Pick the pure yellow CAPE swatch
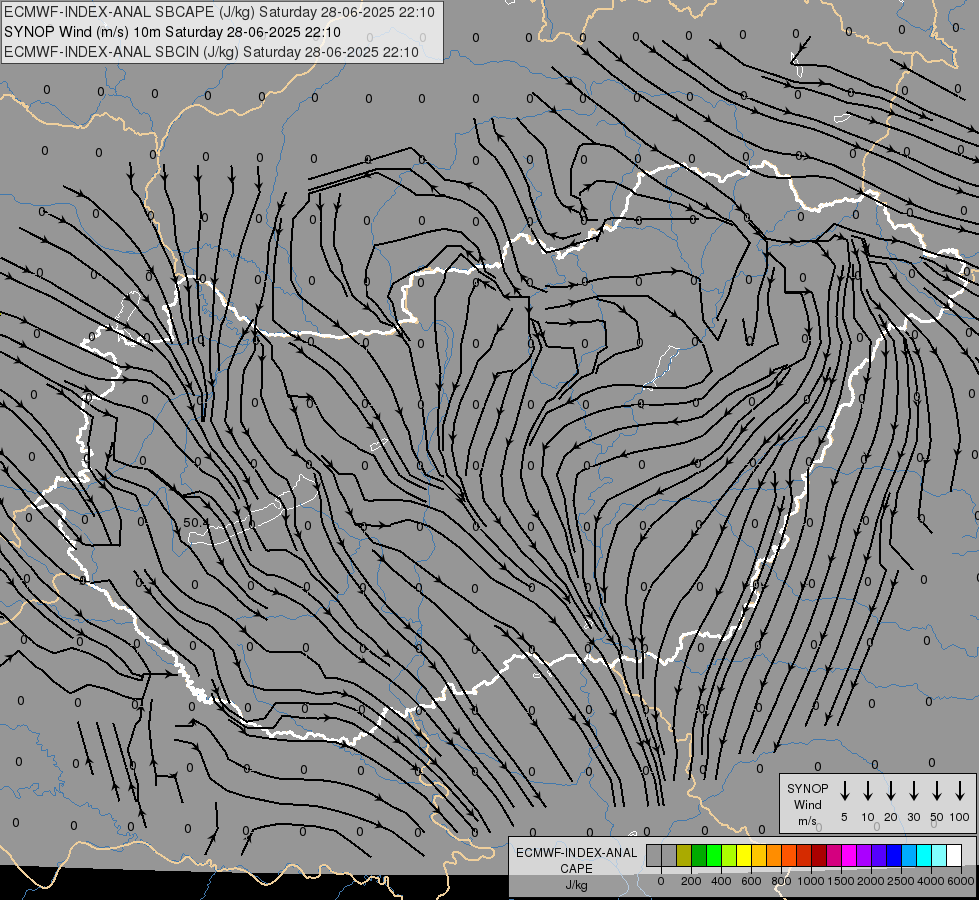Viewport: 979px width, 900px height. (x=744, y=855)
